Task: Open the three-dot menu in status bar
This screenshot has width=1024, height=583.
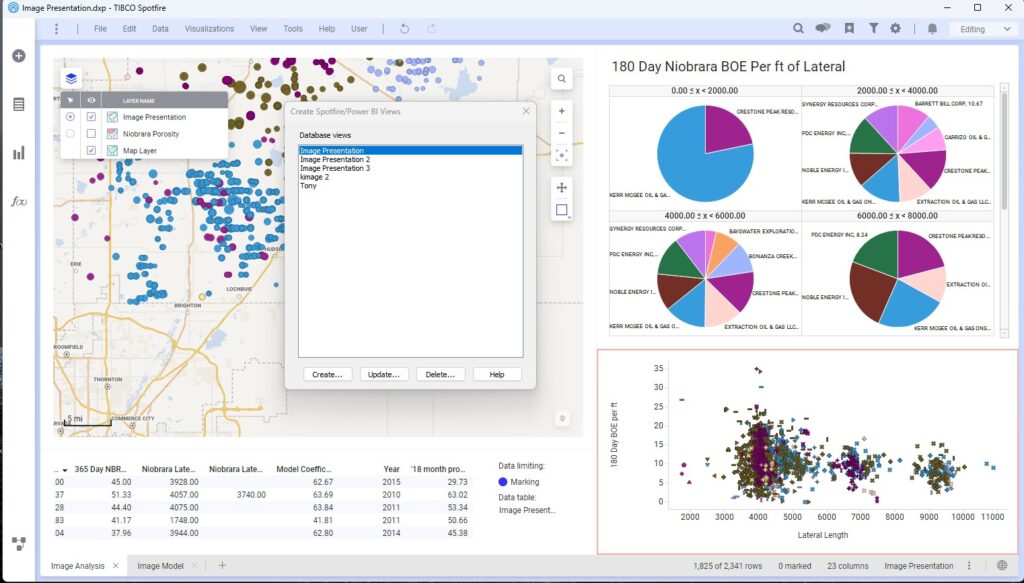Action: [969, 566]
